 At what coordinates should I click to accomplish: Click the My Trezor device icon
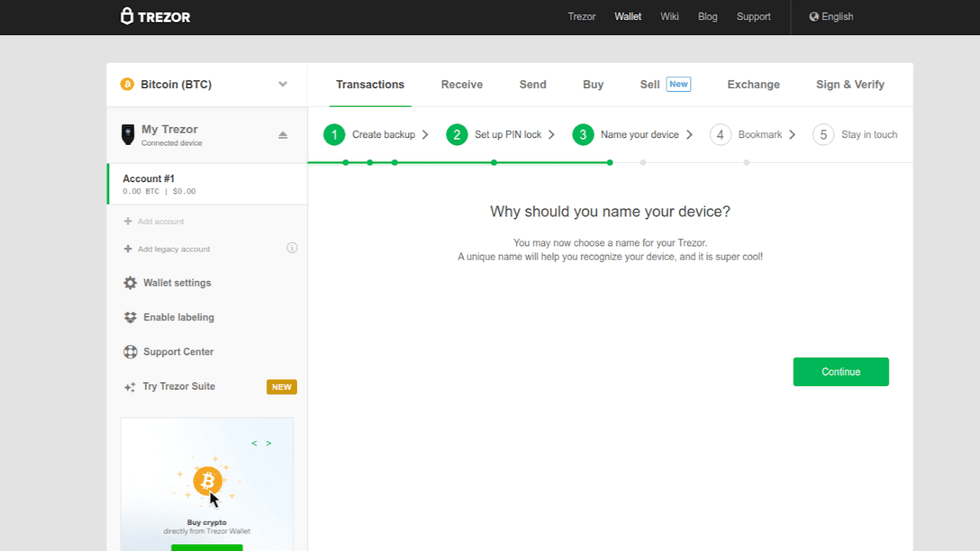(x=128, y=134)
